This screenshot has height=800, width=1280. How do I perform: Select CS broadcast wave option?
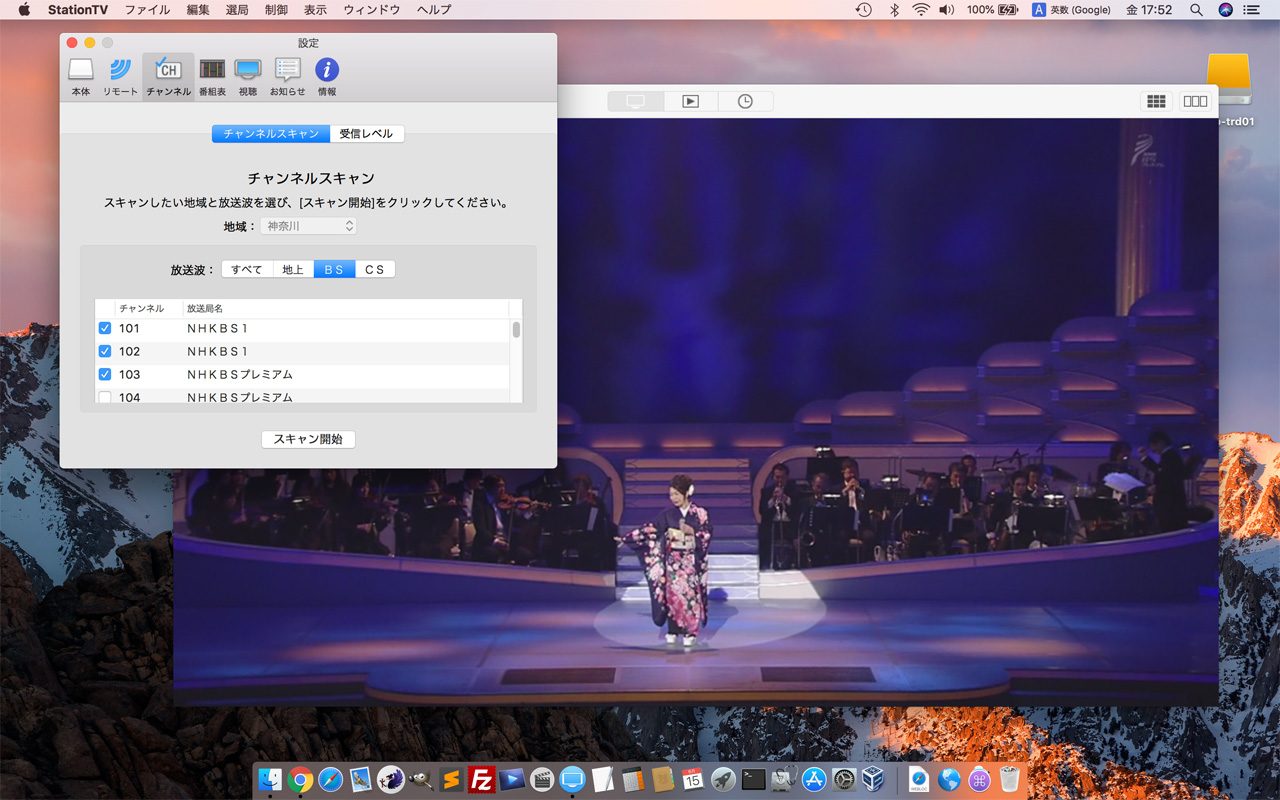(x=375, y=269)
